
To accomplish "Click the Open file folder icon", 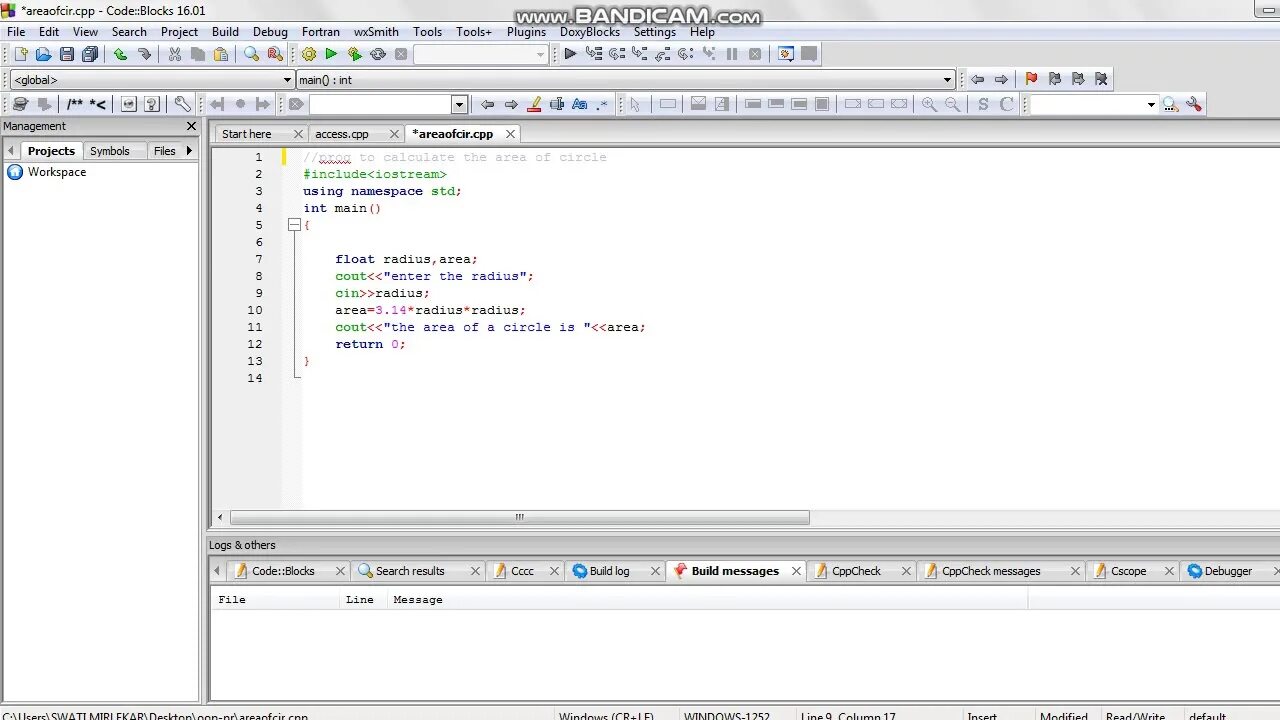I will click(x=43, y=54).
